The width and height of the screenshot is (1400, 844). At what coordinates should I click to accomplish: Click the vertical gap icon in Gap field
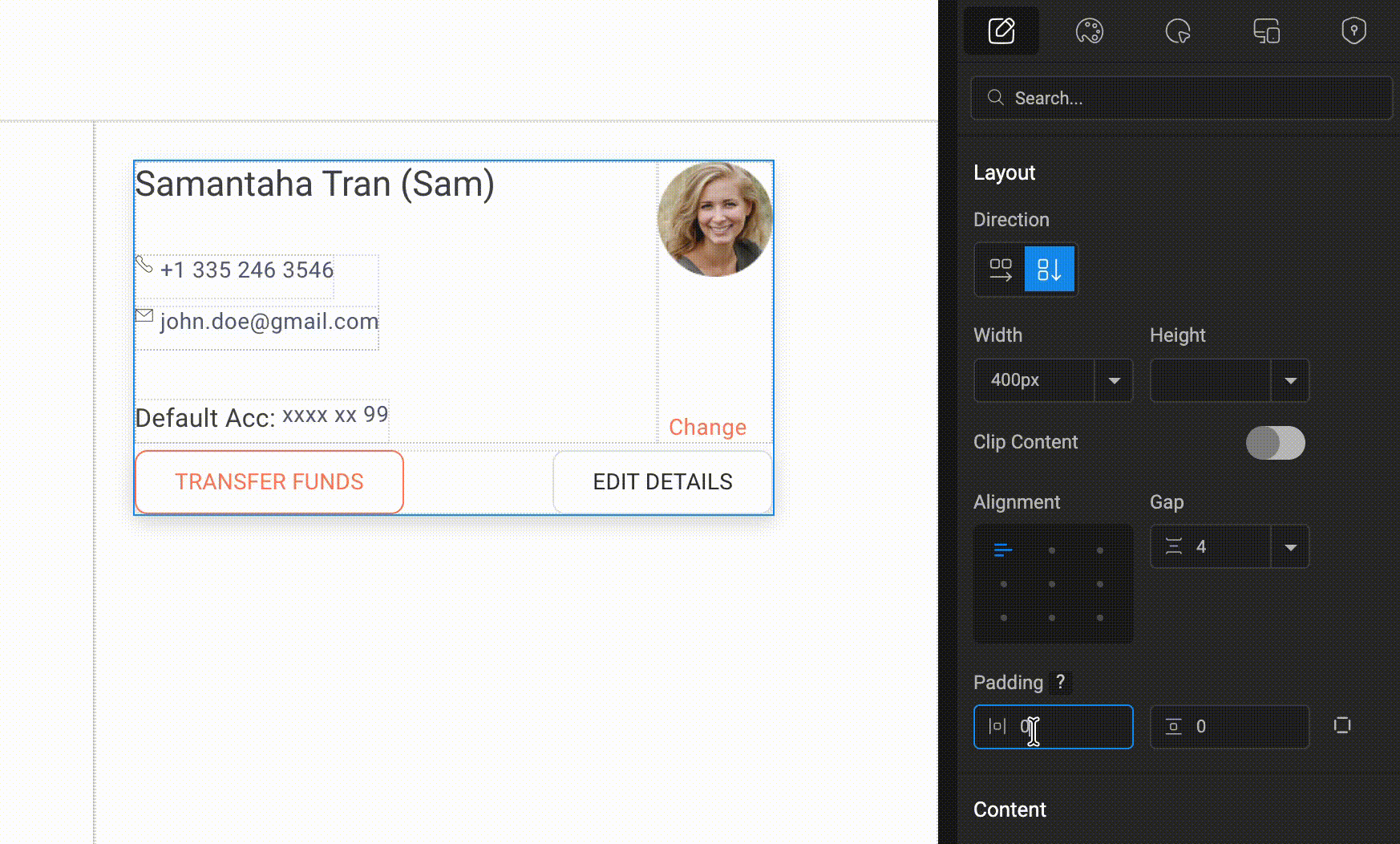pos(1172,546)
